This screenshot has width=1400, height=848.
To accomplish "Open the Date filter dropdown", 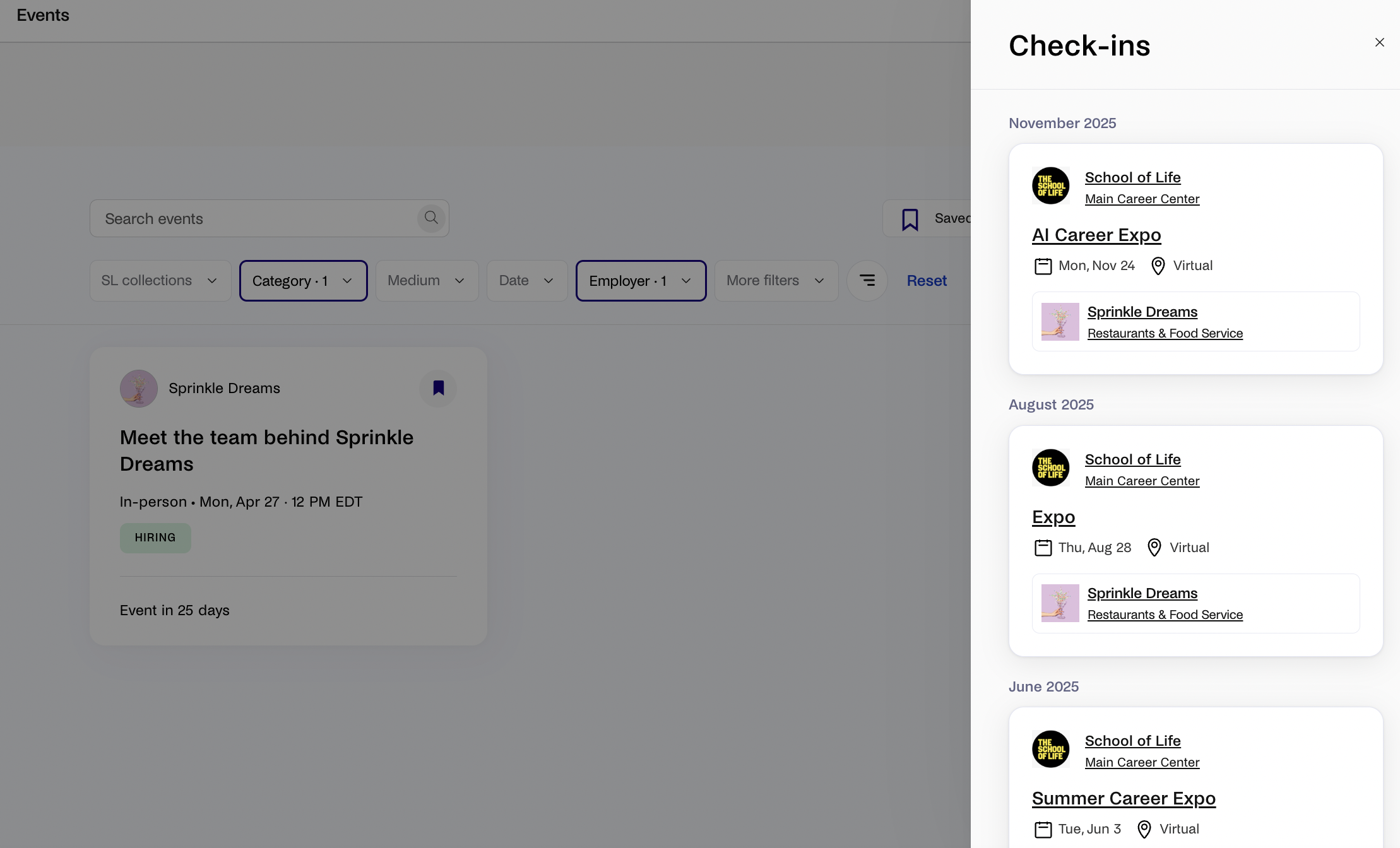I will (527, 281).
